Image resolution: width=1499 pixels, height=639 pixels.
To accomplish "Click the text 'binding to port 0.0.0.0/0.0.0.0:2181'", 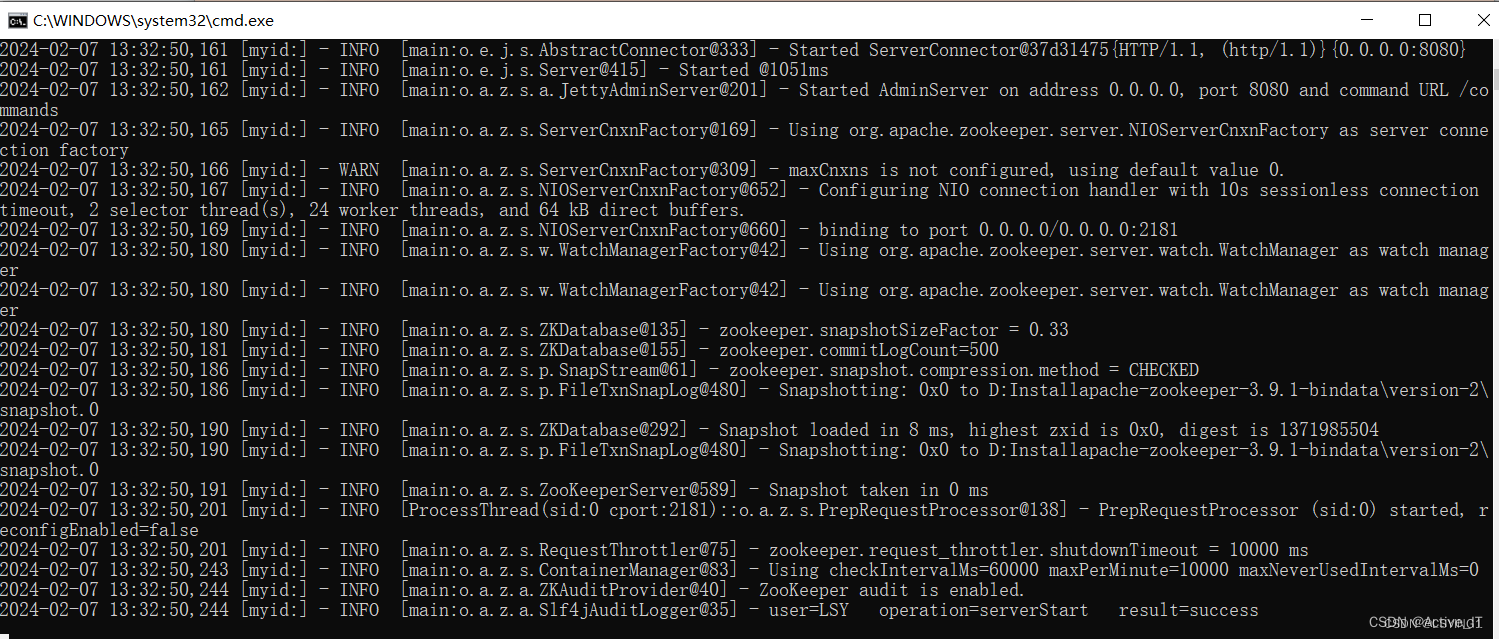I will click(x=999, y=230).
